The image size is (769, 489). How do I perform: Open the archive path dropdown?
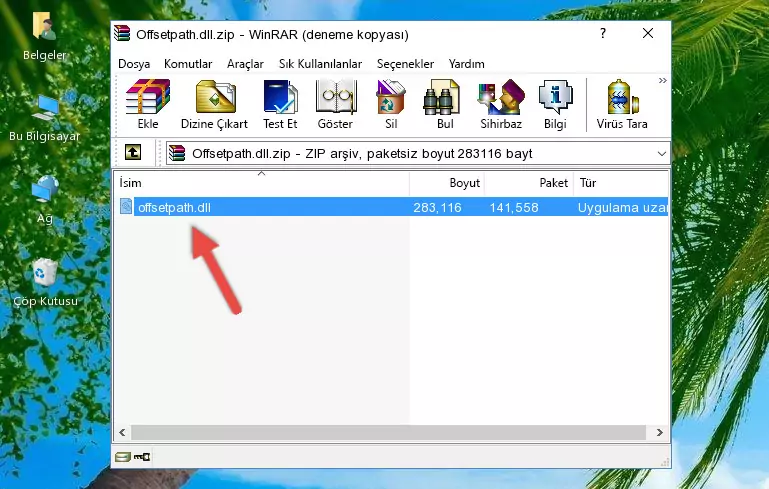pyautogui.click(x=662, y=154)
